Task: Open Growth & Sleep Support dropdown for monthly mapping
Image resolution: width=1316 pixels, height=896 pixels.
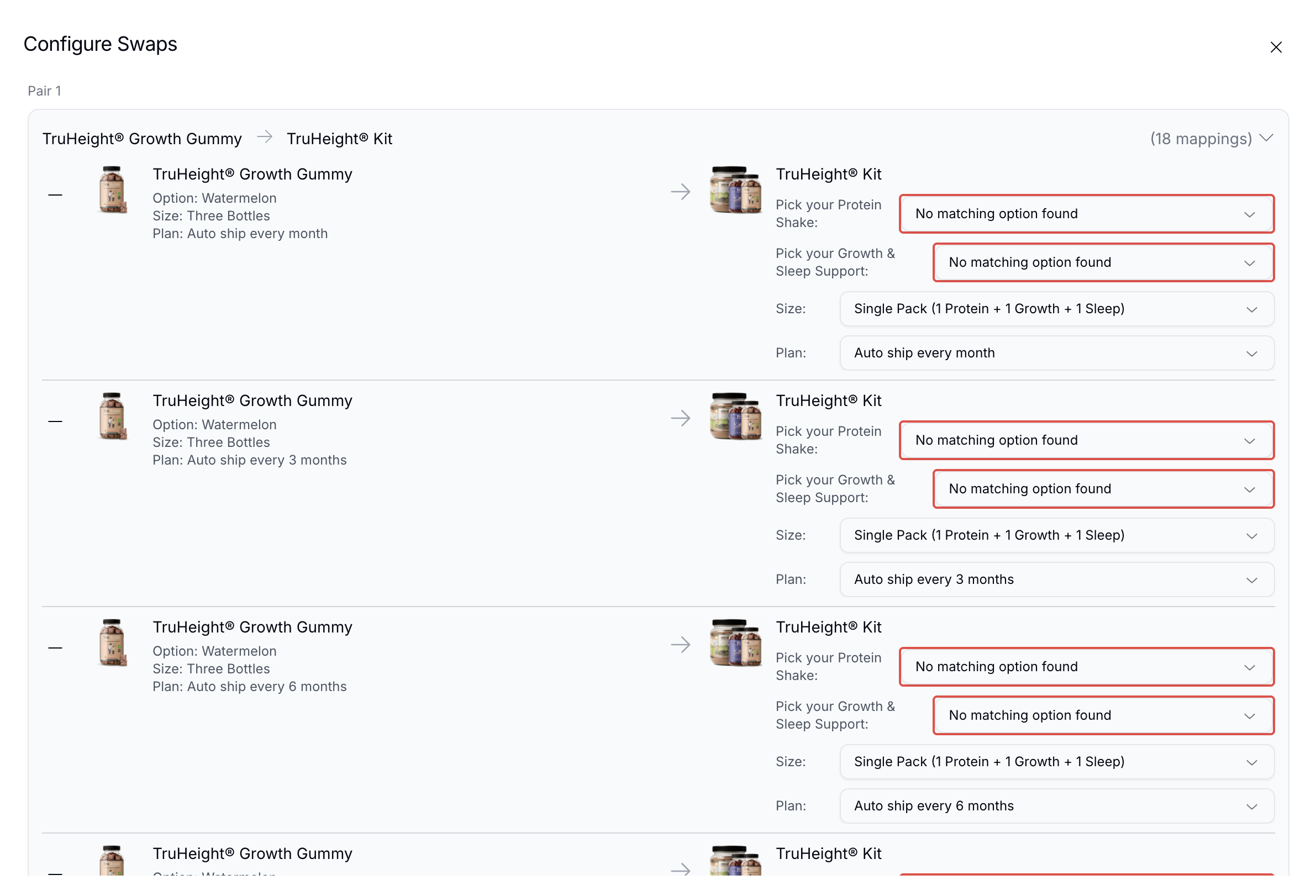Action: [1103, 262]
